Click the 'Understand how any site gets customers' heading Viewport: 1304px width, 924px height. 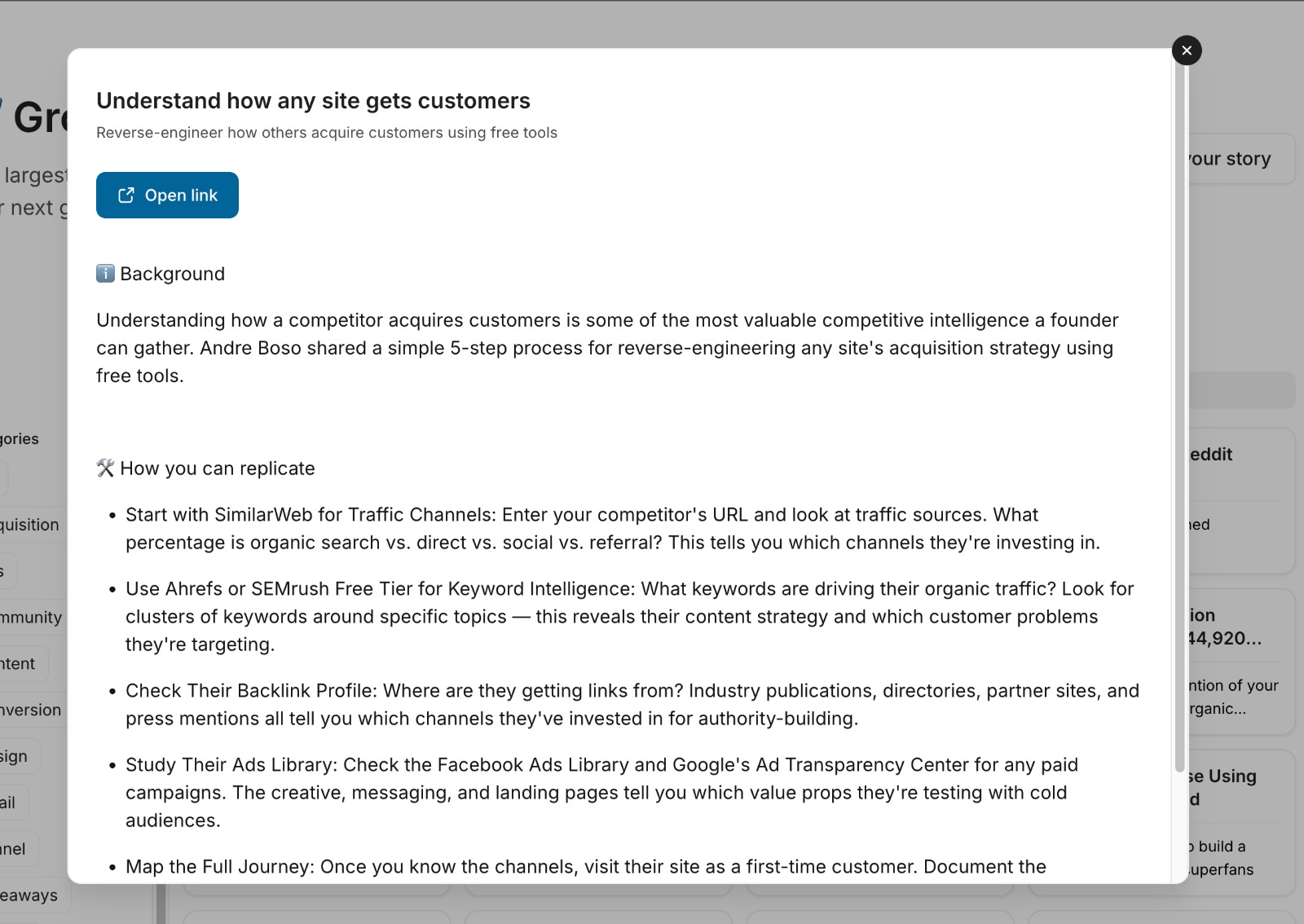(x=313, y=100)
